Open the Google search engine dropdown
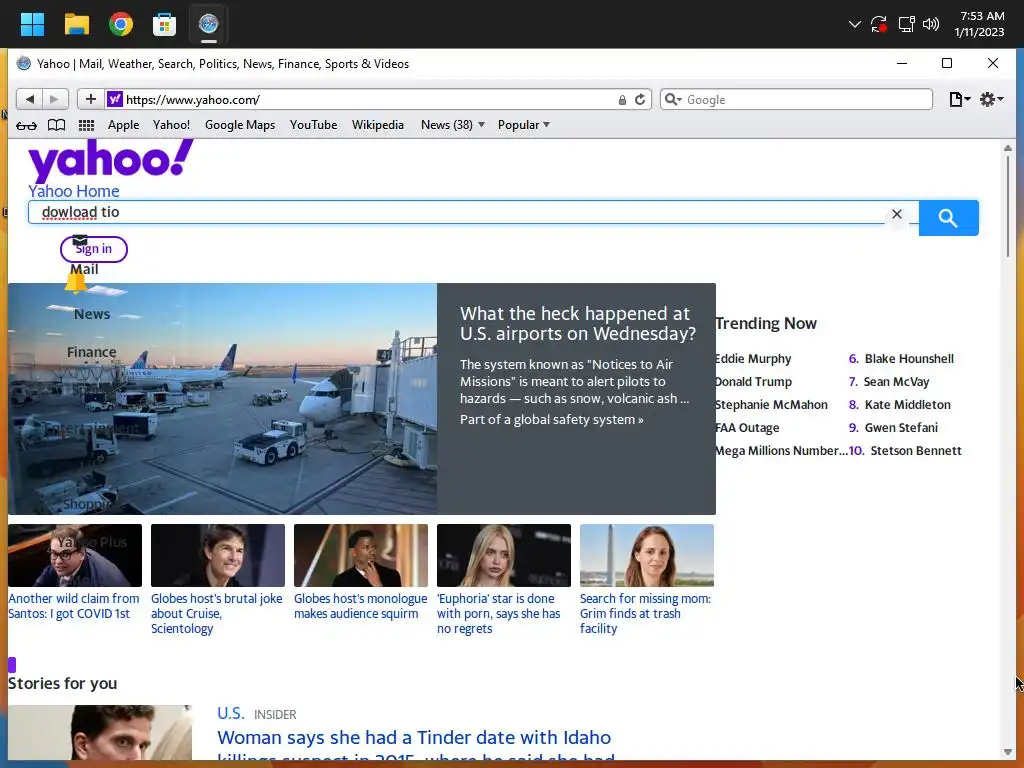 673,99
